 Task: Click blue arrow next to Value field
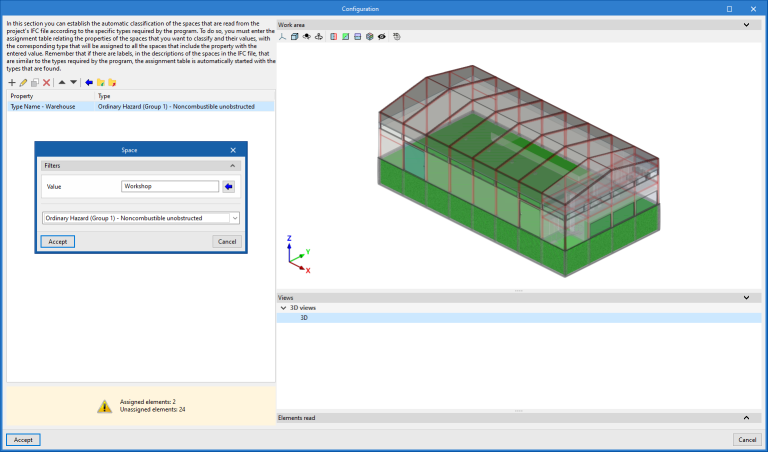(228, 186)
